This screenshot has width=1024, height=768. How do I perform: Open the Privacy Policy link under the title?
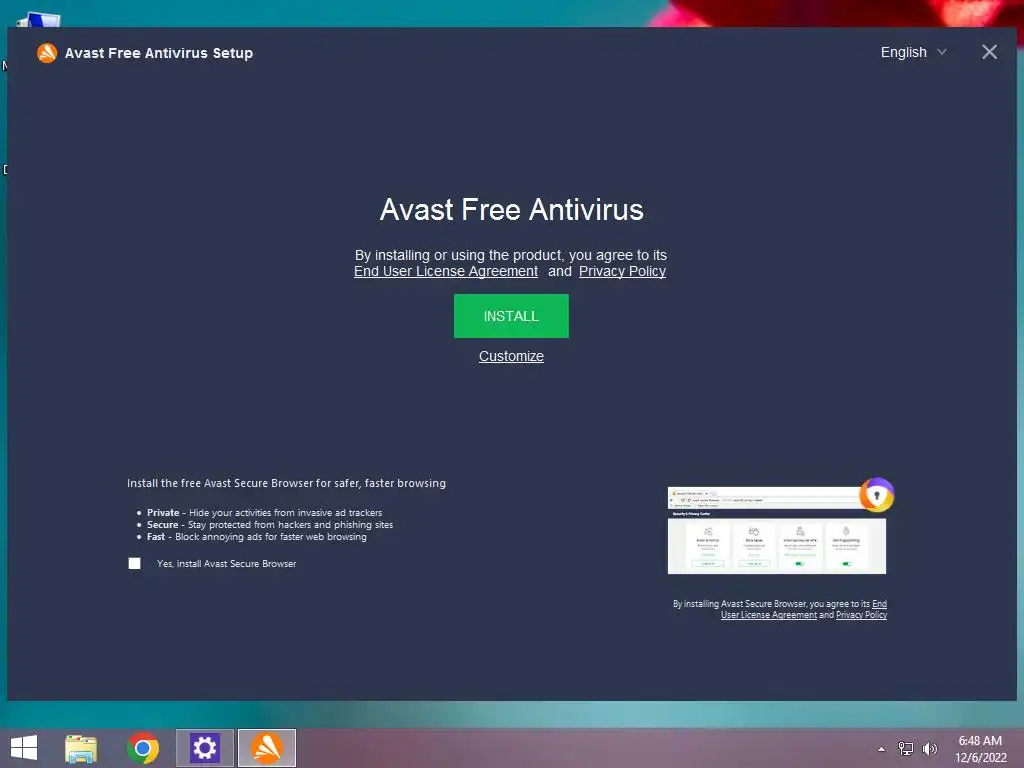pyautogui.click(x=622, y=271)
